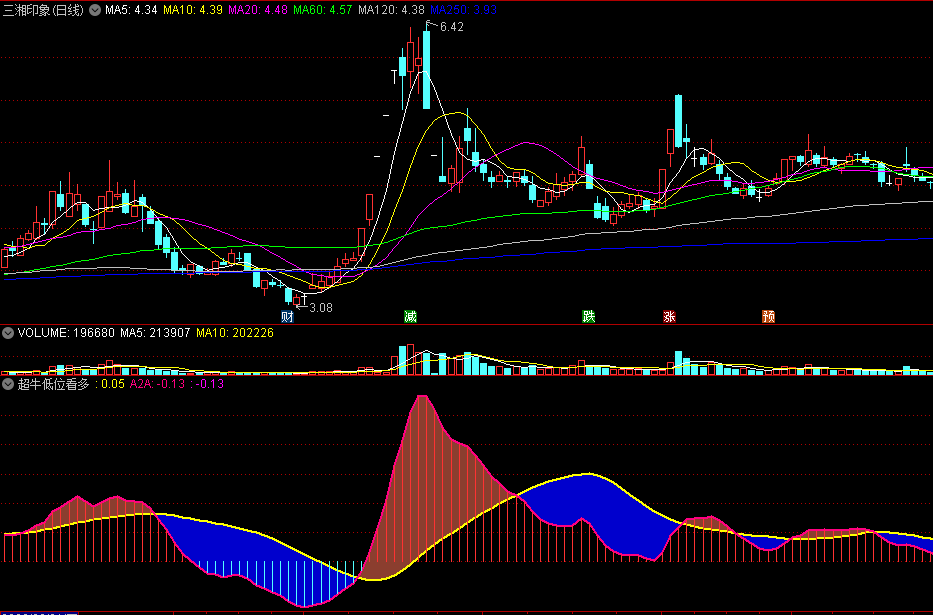Select the red 涨 event marker

click(669, 316)
